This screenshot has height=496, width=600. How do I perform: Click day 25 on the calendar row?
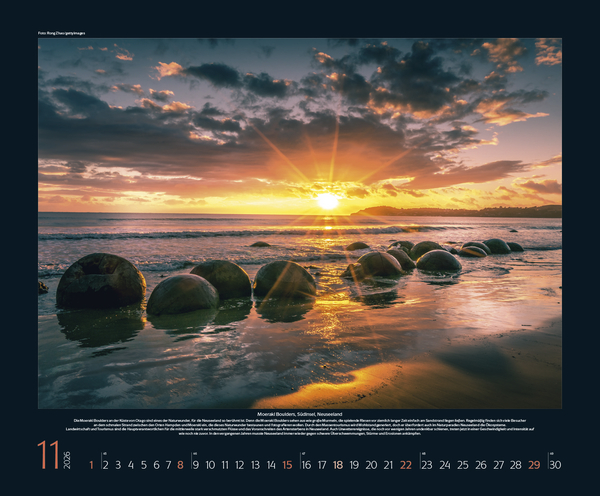point(463,464)
